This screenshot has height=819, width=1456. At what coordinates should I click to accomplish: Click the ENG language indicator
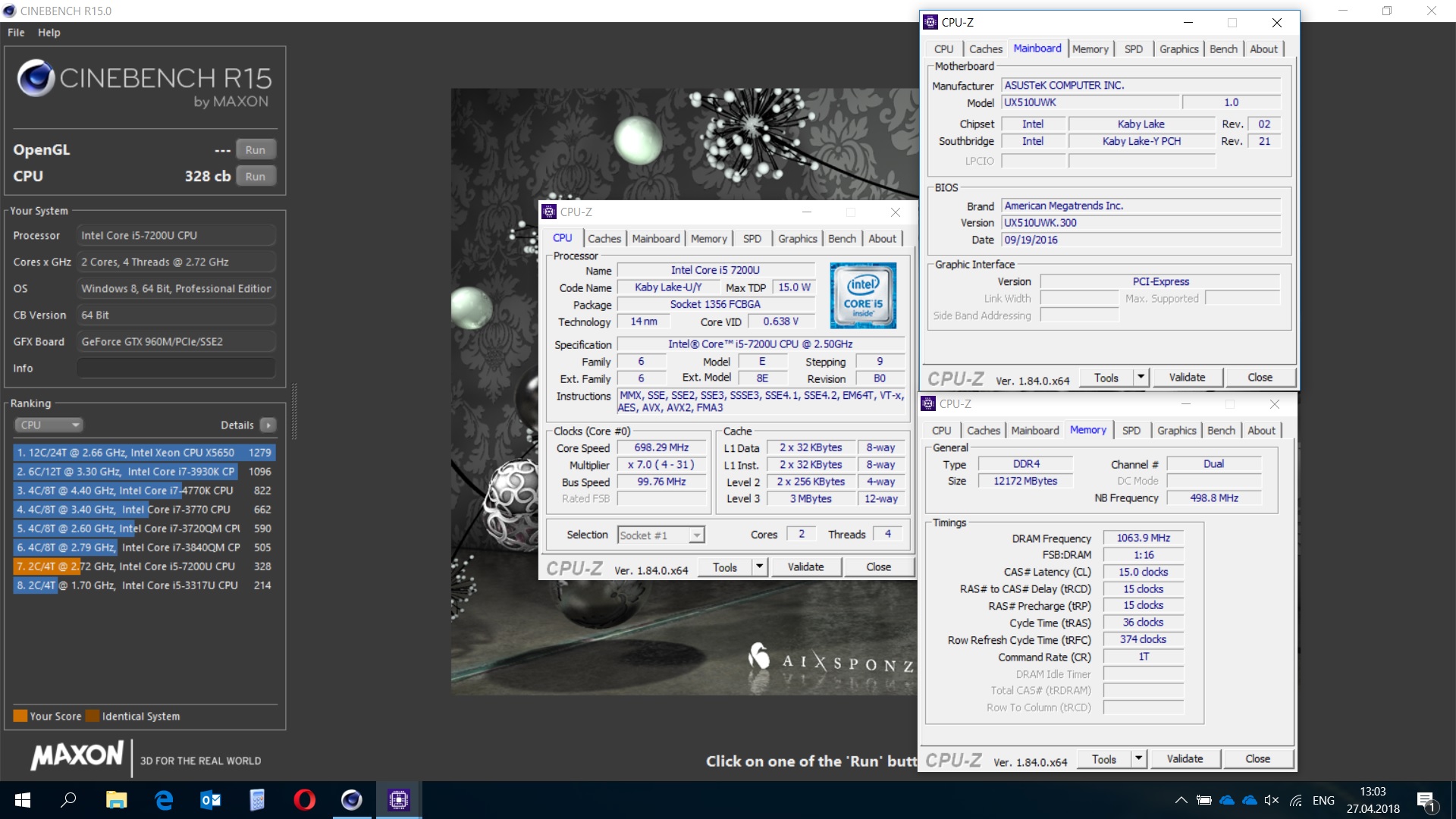(x=1323, y=800)
